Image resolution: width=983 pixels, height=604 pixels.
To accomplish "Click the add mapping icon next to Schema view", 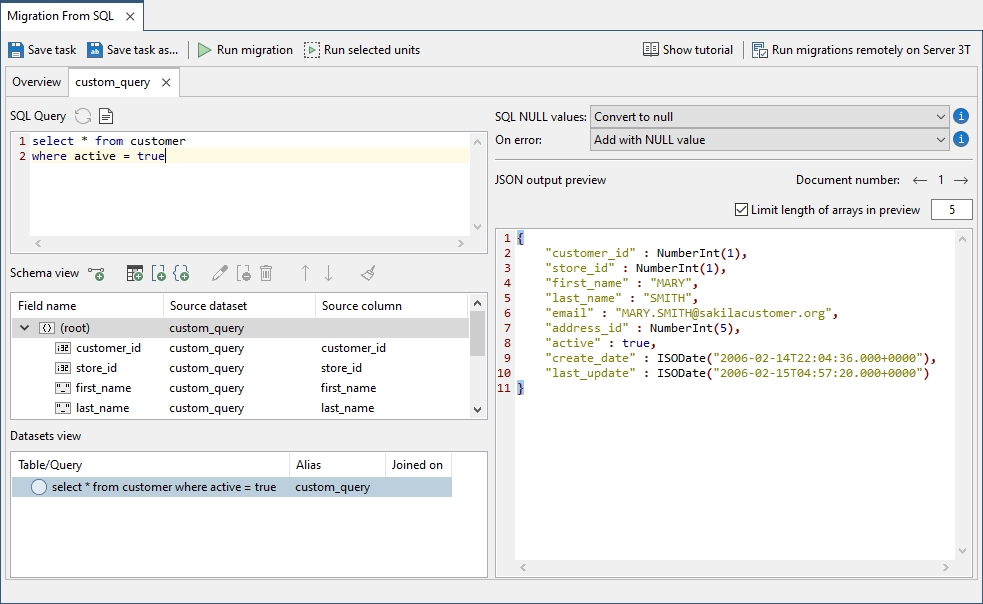I will click(x=97, y=273).
